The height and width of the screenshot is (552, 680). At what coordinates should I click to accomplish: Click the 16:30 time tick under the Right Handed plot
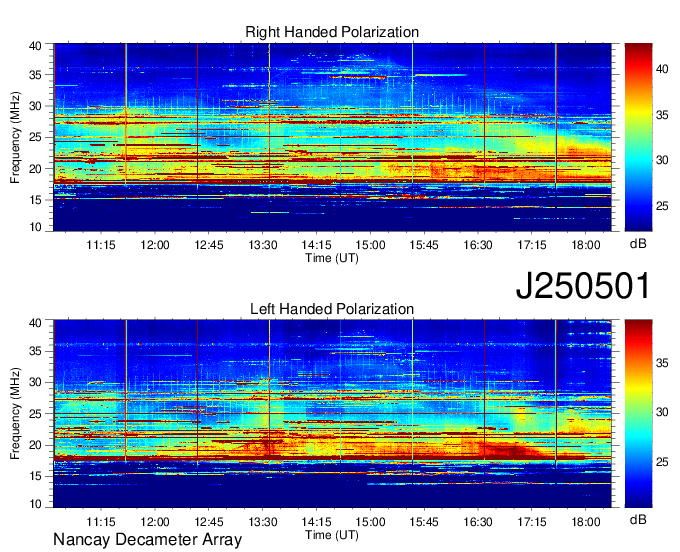coord(478,245)
